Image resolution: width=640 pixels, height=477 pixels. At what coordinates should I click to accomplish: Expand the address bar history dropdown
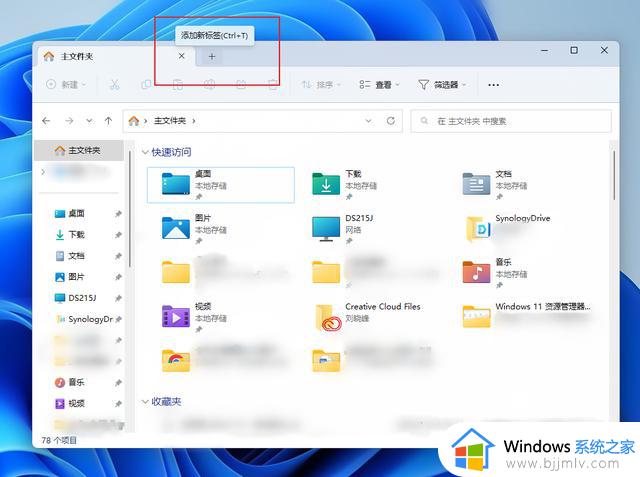pyautogui.click(x=369, y=121)
